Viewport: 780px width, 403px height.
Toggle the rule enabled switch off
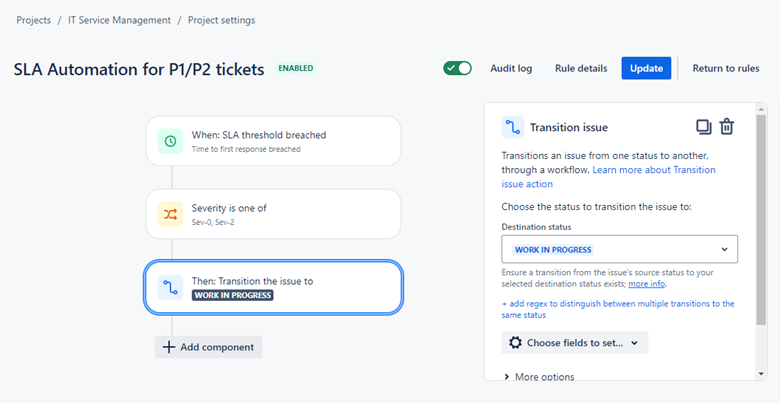point(457,68)
